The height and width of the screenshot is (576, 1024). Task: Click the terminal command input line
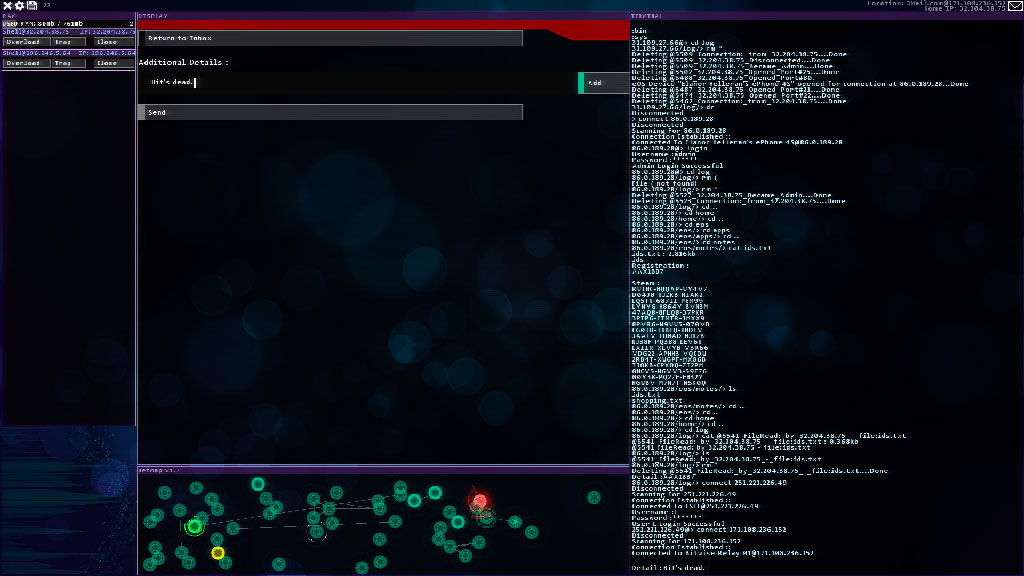coord(820,567)
